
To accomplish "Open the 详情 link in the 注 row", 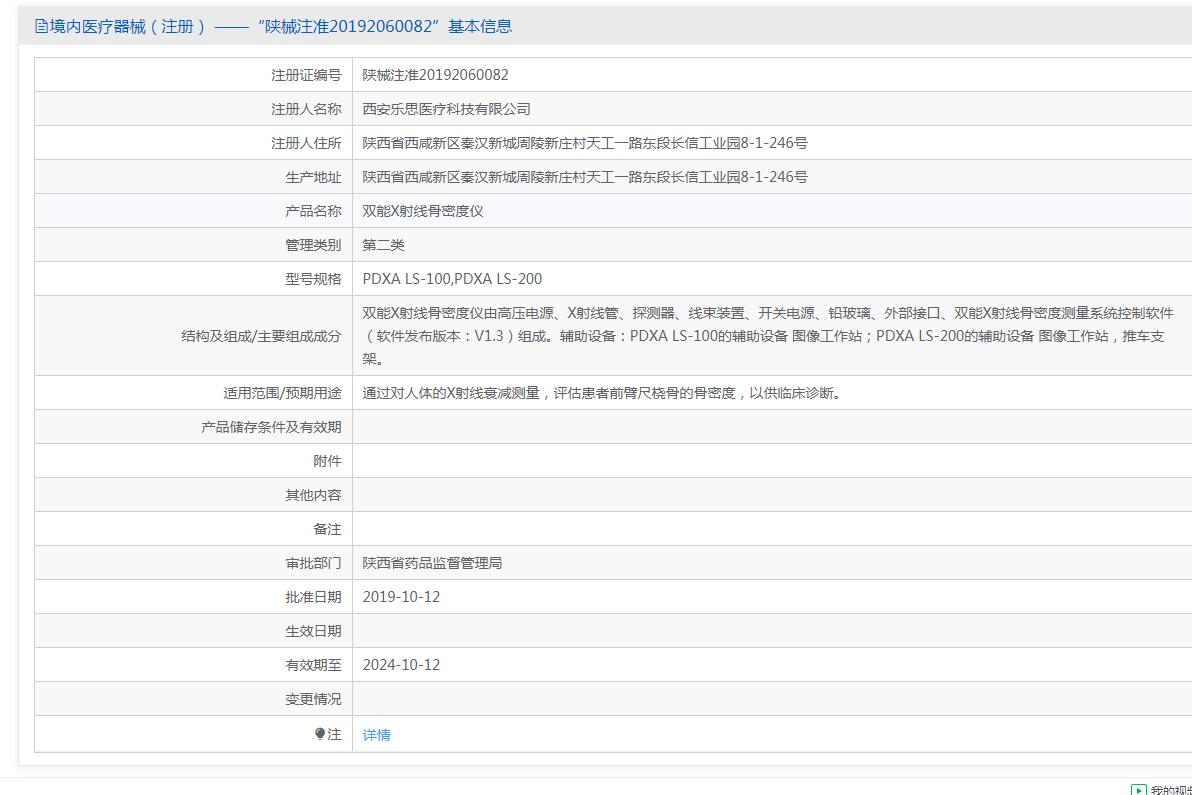I will [377, 735].
